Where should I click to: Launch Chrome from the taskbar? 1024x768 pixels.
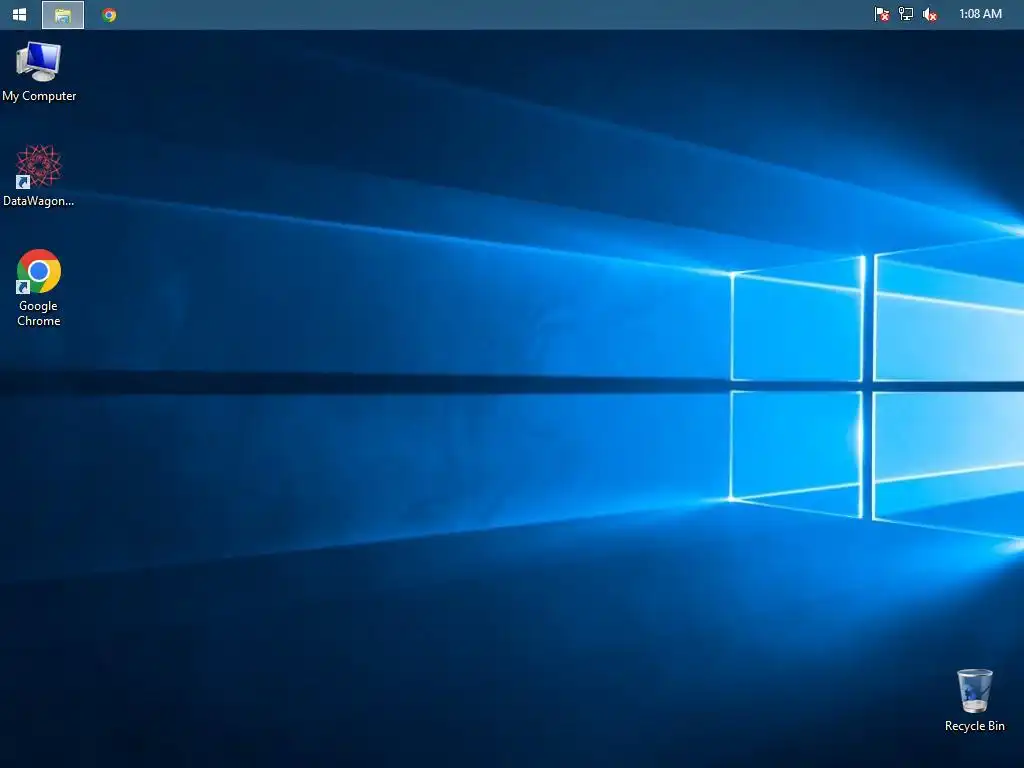click(109, 15)
